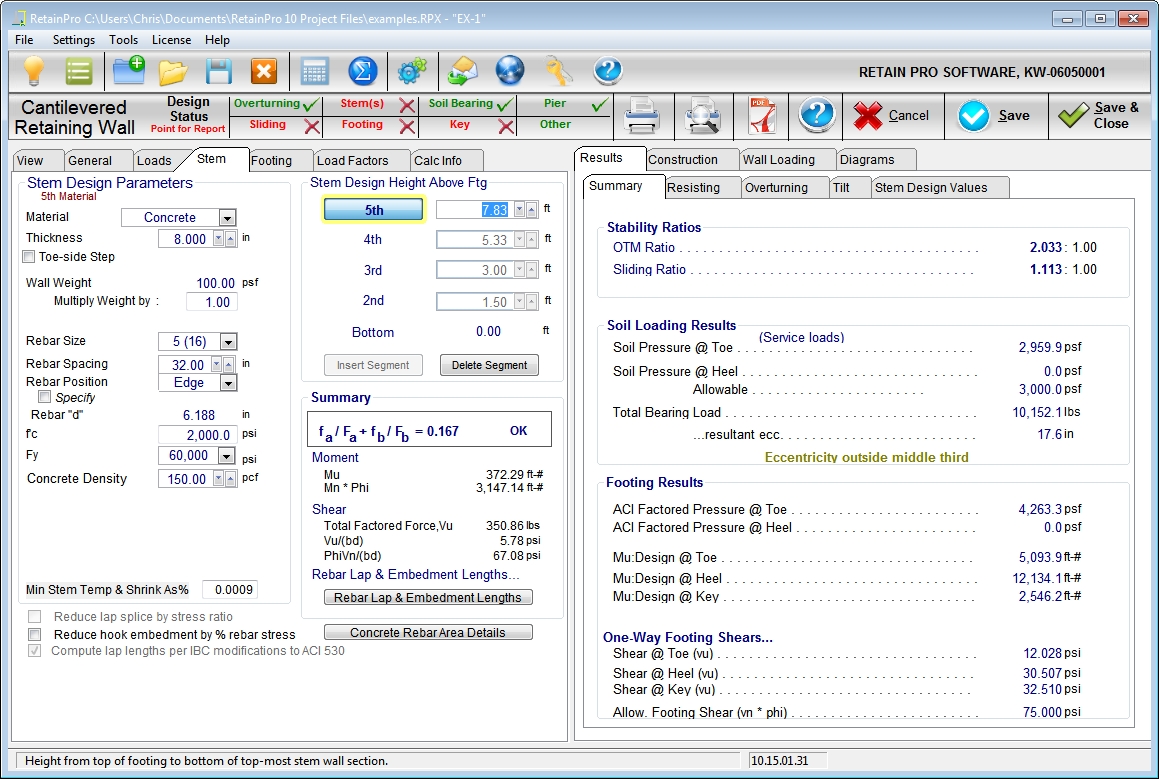
Task: Toggle Reduce lap splice by stress ratio
Action: click(34, 616)
